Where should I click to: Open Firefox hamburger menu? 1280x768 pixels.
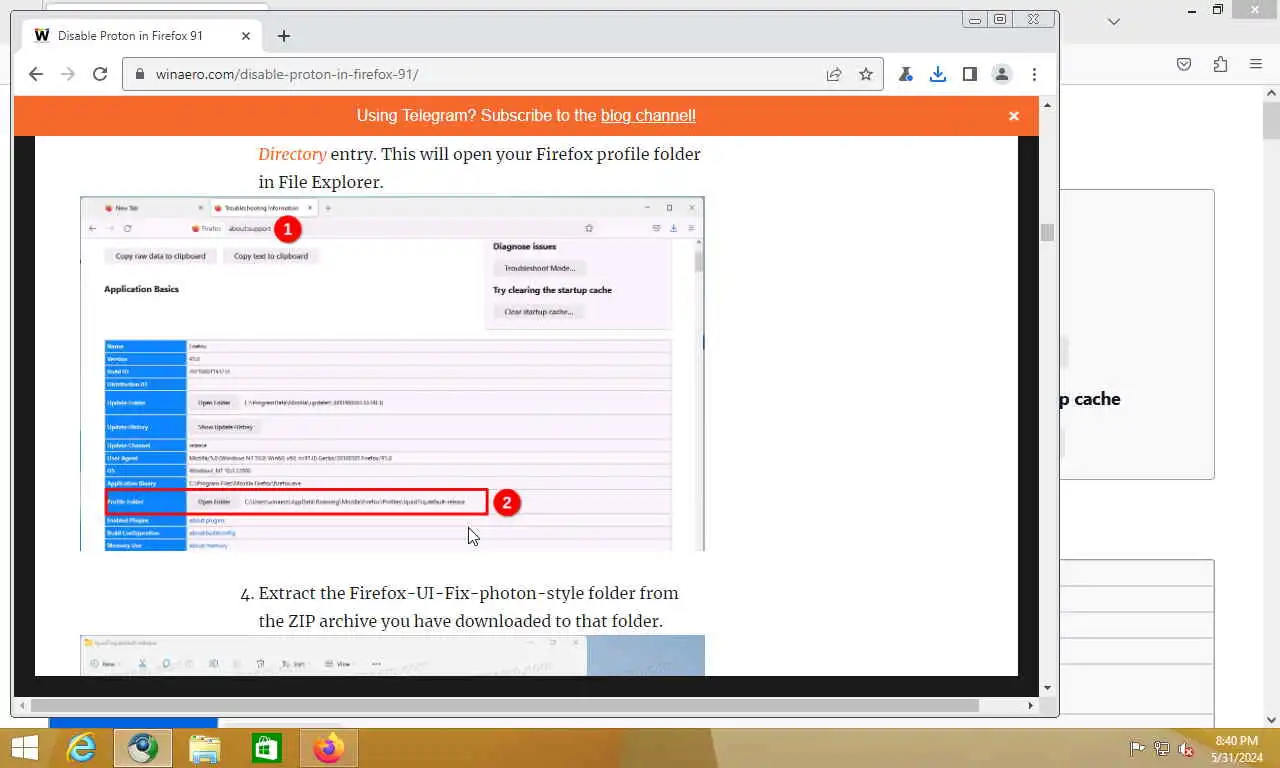point(1256,64)
